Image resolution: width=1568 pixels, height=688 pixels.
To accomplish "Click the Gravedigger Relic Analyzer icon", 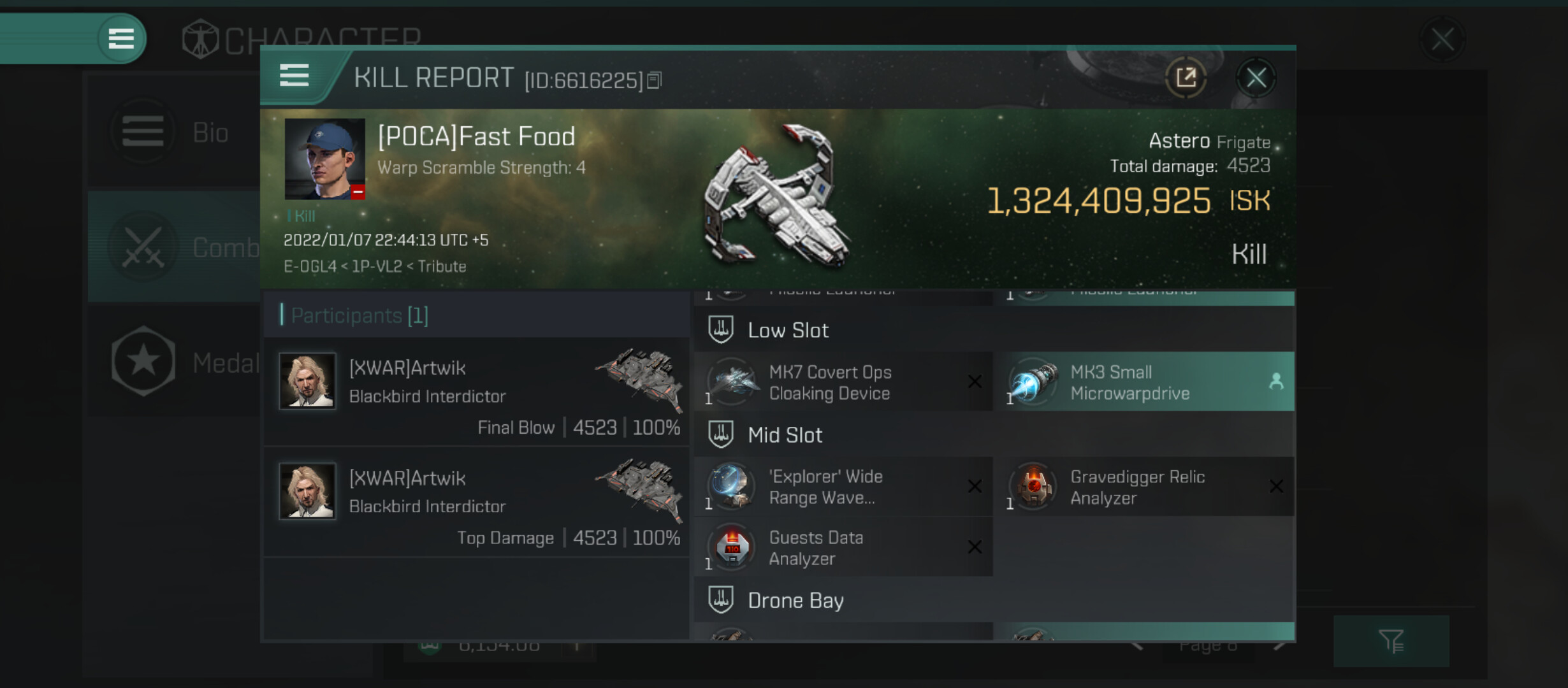I will (x=1033, y=487).
